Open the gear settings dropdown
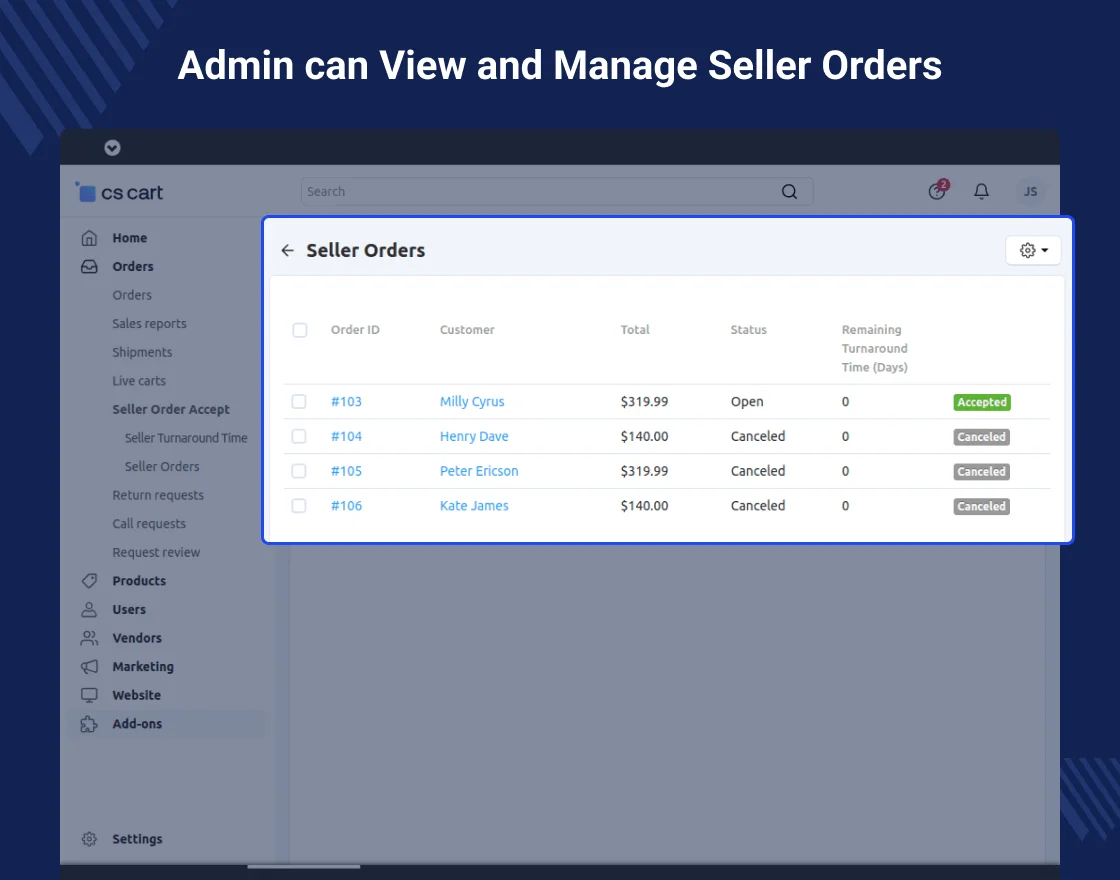This screenshot has height=880, width=1120. pyautogui.click(x=1033, y=251)
